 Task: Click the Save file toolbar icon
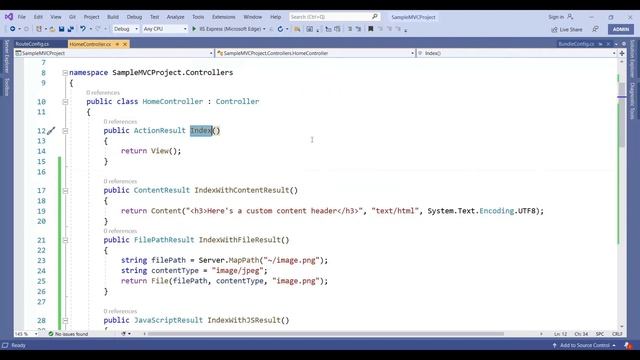(x=61, y=29)
